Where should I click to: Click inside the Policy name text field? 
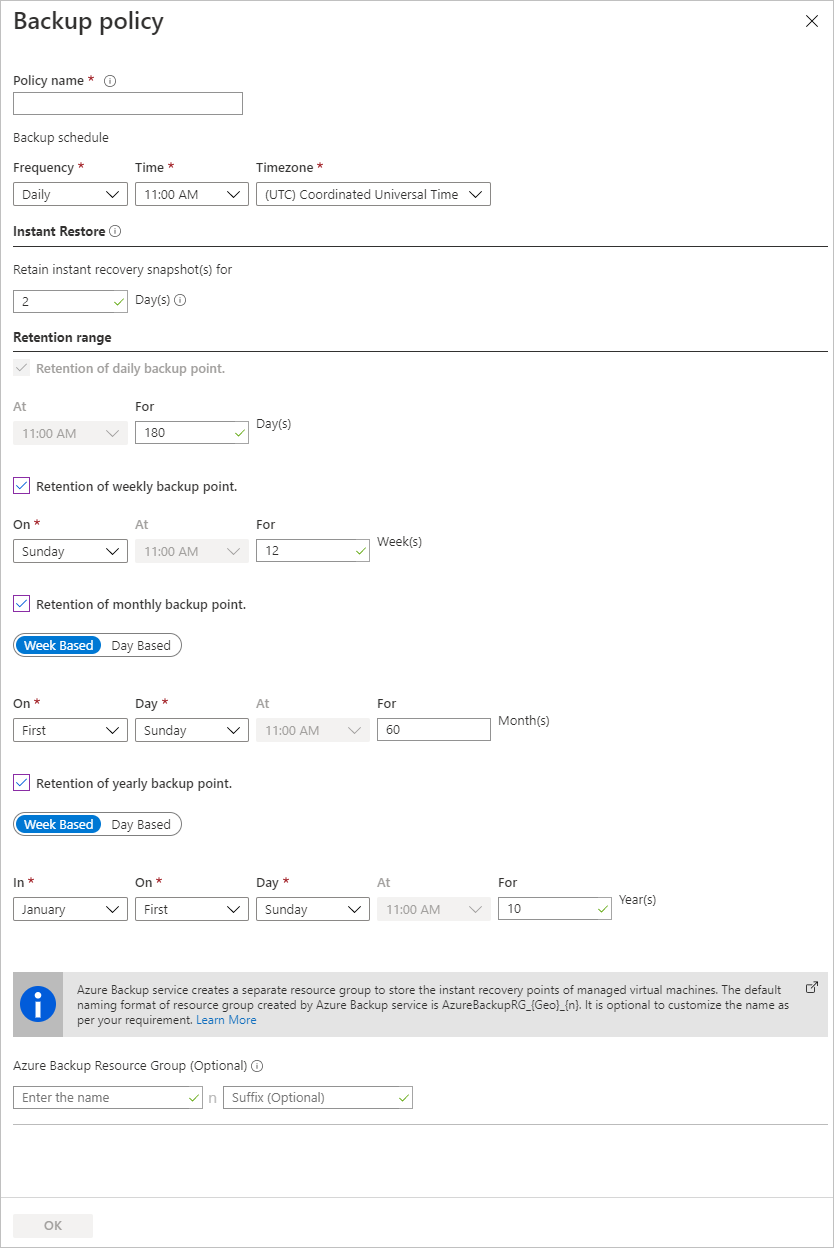(x=127, y=103)
